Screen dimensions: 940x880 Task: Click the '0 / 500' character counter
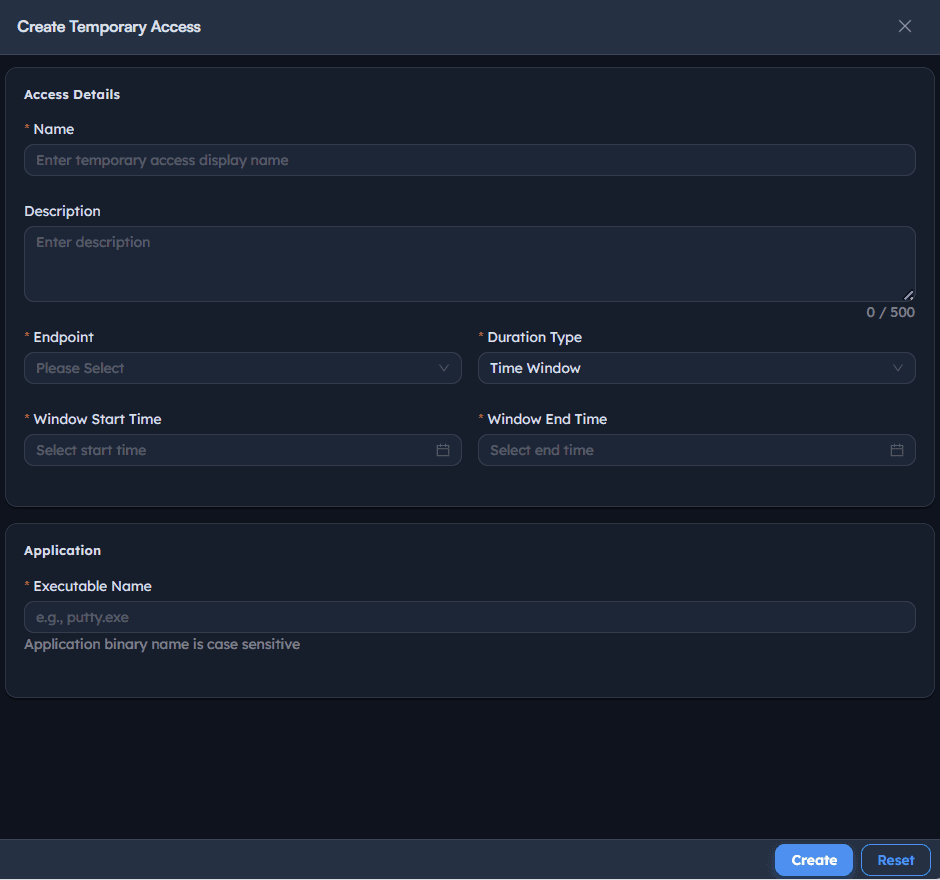890,312
